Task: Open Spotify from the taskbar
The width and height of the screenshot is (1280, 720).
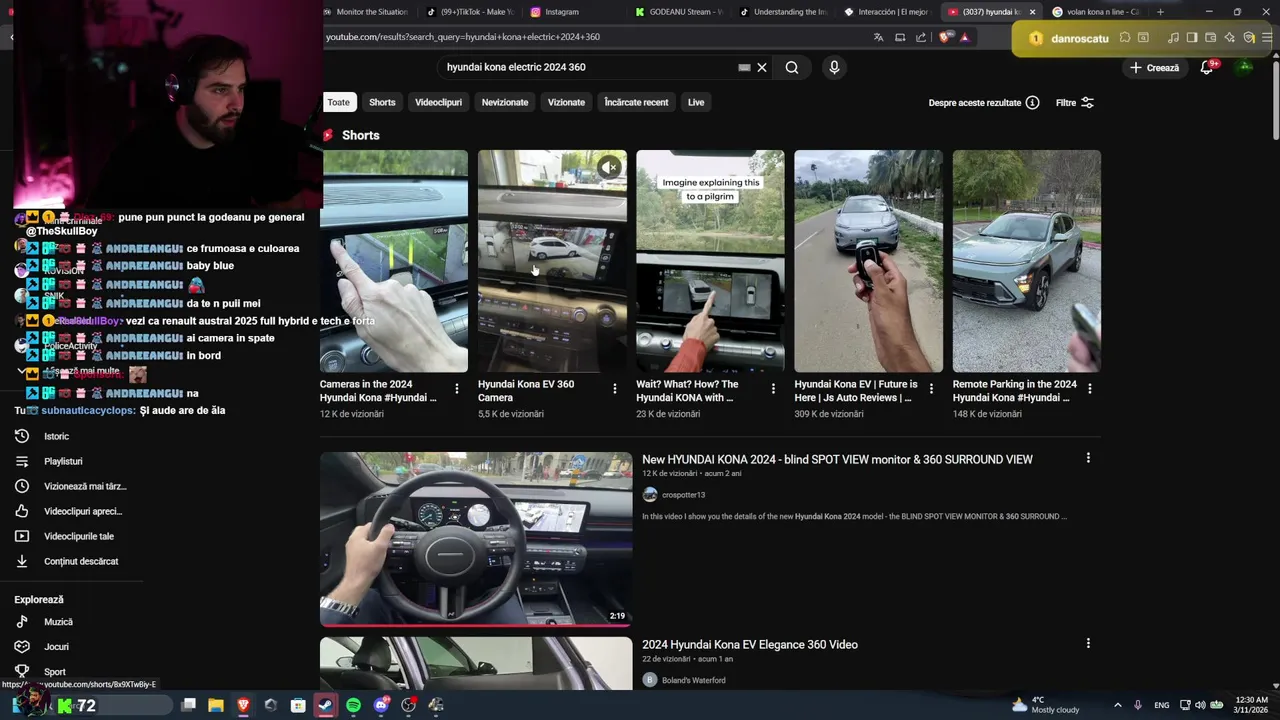Action: [x=353, y=705]
